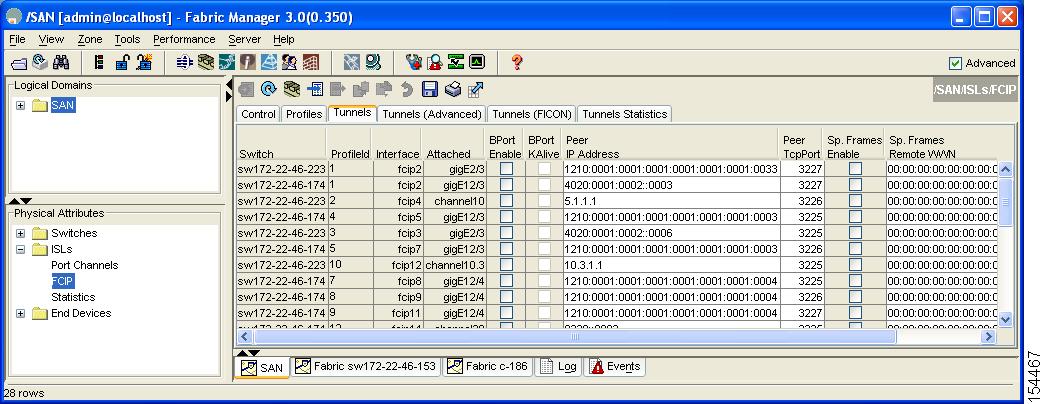
Task: Open the Server menu
Action: click(x=244, y=39)
